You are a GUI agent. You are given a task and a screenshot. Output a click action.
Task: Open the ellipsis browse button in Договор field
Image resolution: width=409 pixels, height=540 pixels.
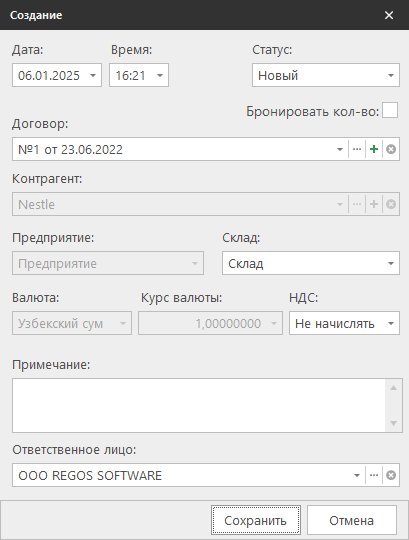tap(357, 149)
